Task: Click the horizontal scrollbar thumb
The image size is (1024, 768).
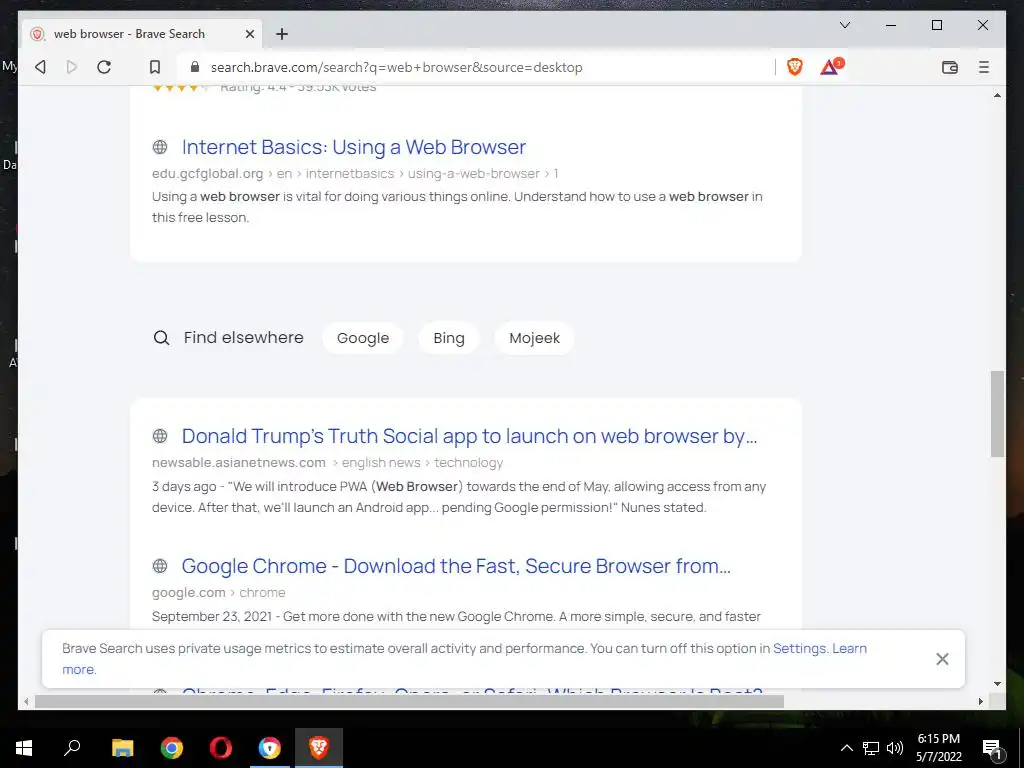Action: point(409,701)
